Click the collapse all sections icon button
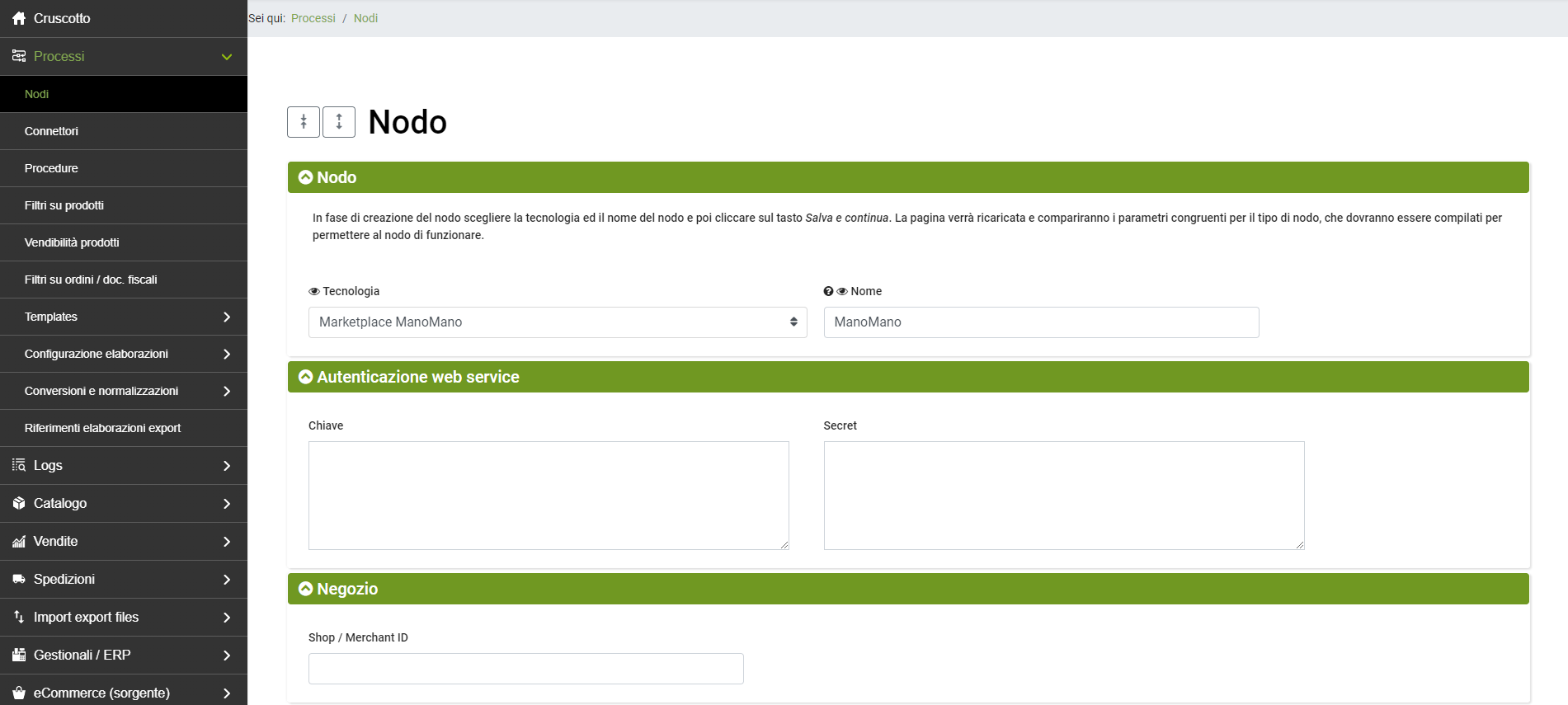The width and height of the screenshot is (1568, 705). pyautogui.click(x=304, y=122)
